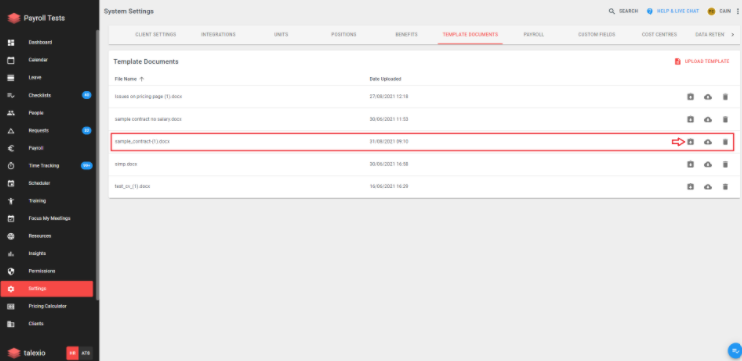Click the talexio logo at bottom
742x361 pixels.
[x=27, y=353]
